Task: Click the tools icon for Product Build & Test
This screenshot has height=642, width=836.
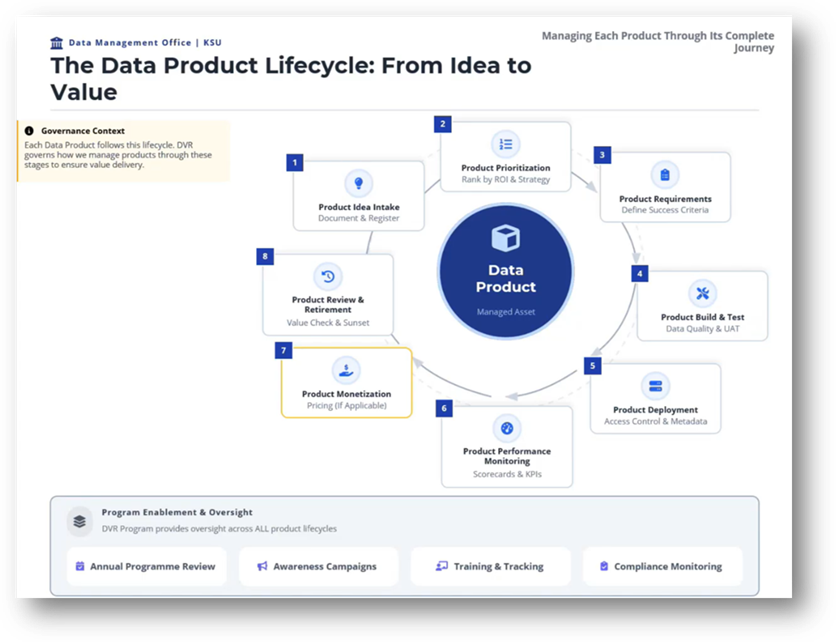Action: tap(703, 293)
